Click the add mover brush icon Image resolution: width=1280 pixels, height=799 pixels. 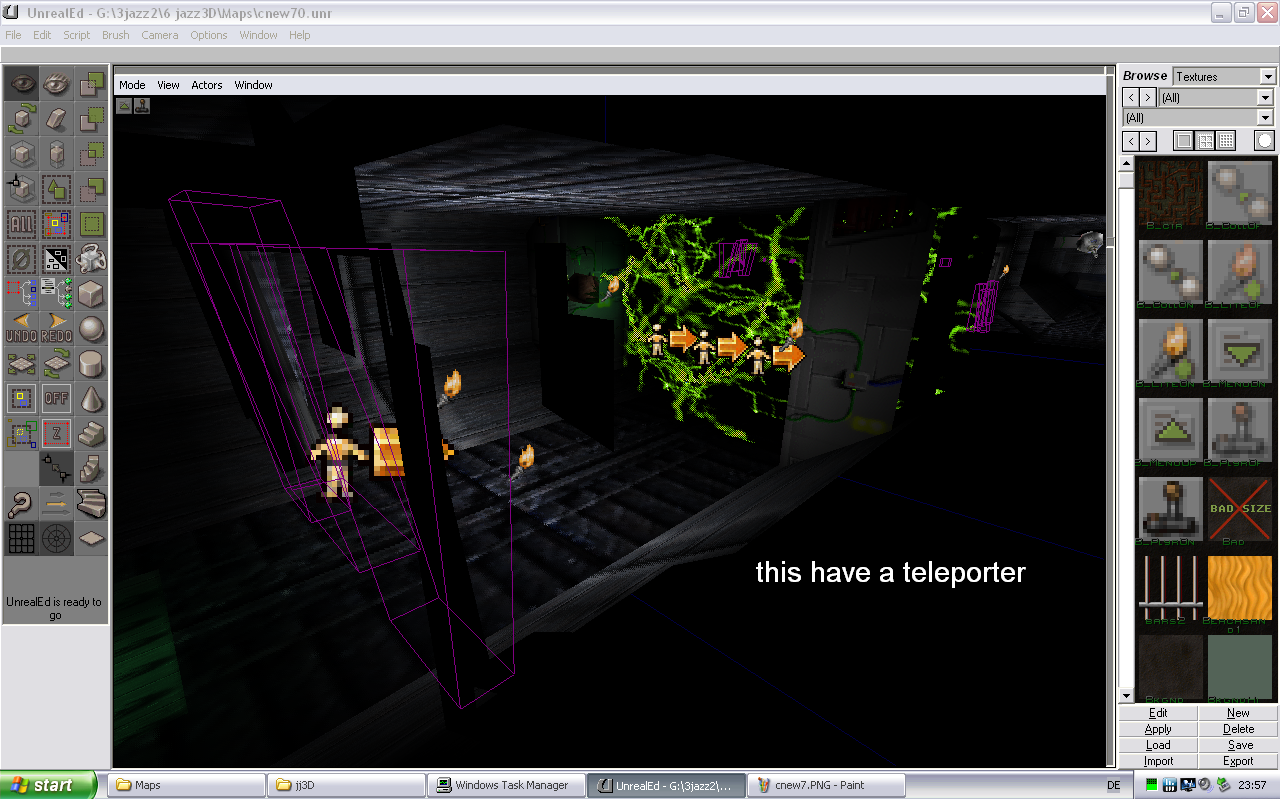click(x=91, y=260)
